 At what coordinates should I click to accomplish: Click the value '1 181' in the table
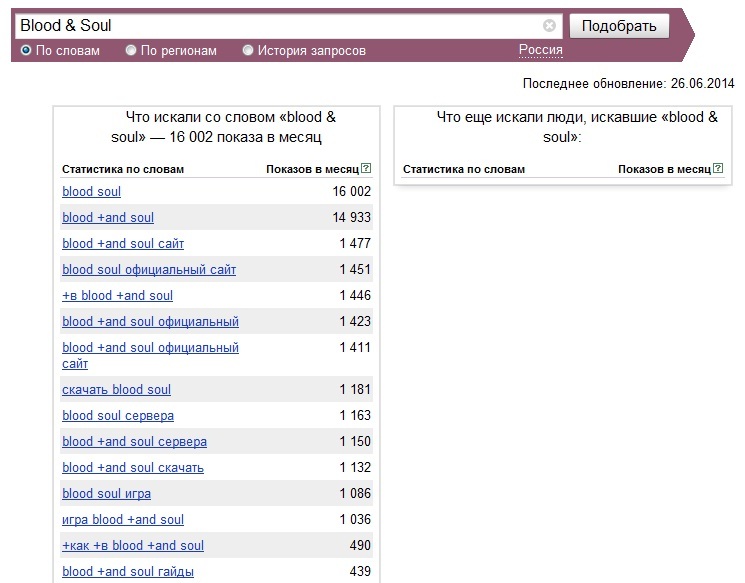click(355, 390)
